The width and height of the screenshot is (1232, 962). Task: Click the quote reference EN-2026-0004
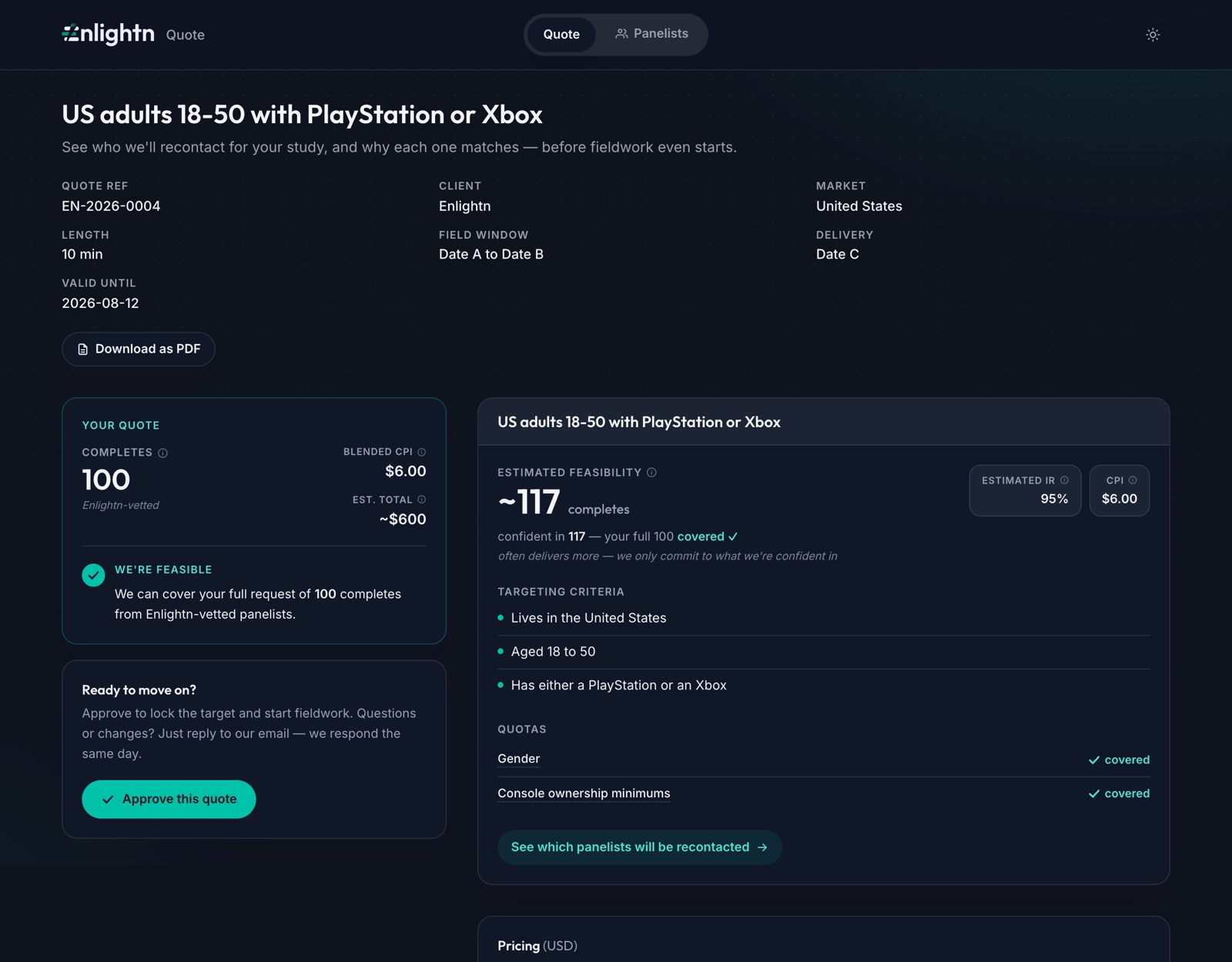[111, 206]
